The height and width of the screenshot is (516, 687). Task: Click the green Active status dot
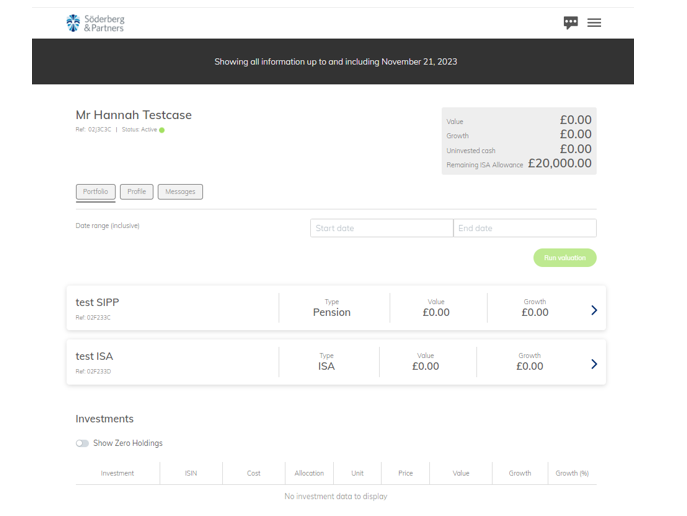coord(162,130)
